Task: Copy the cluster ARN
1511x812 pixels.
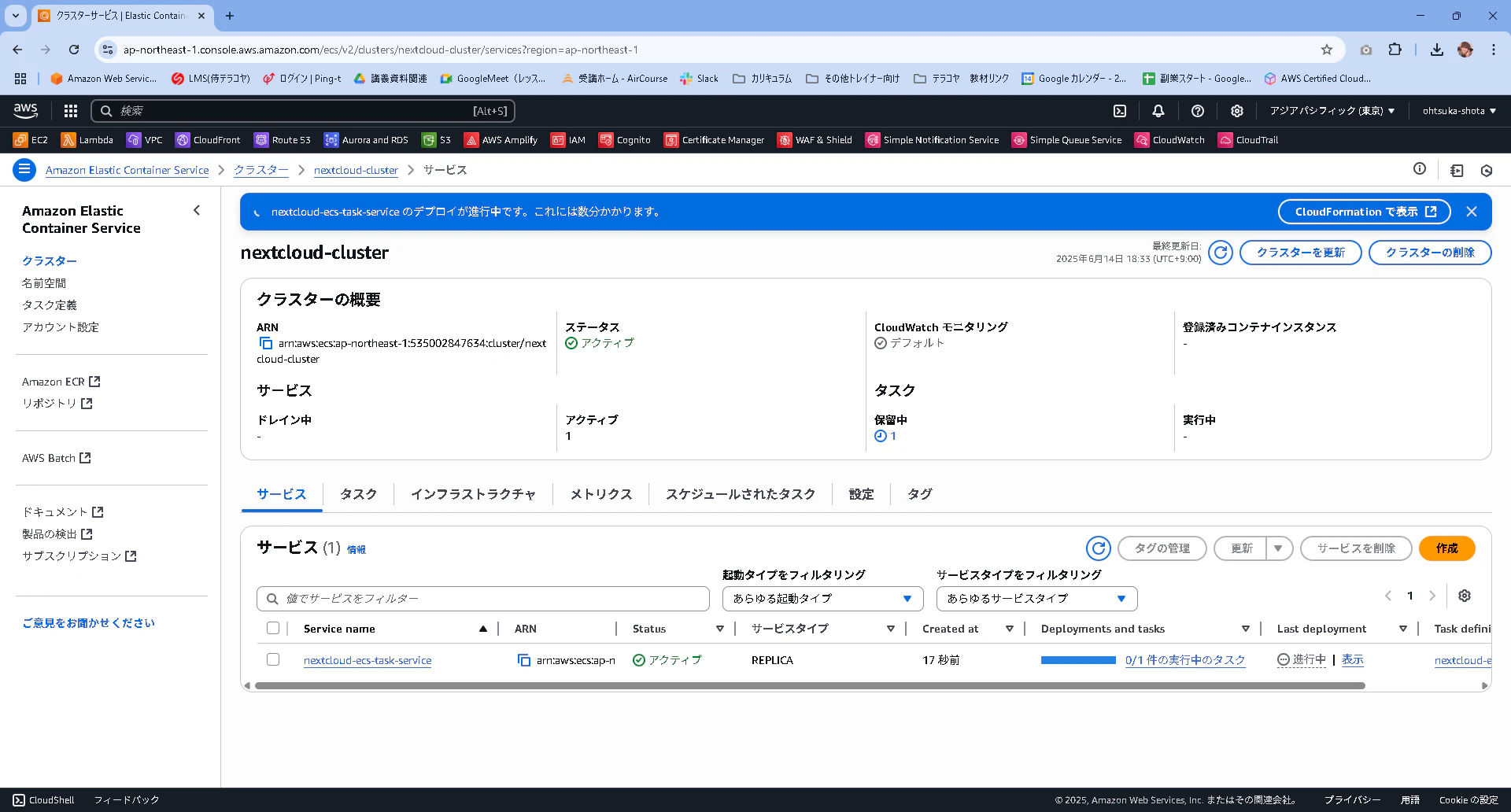Action: (266, 343)
